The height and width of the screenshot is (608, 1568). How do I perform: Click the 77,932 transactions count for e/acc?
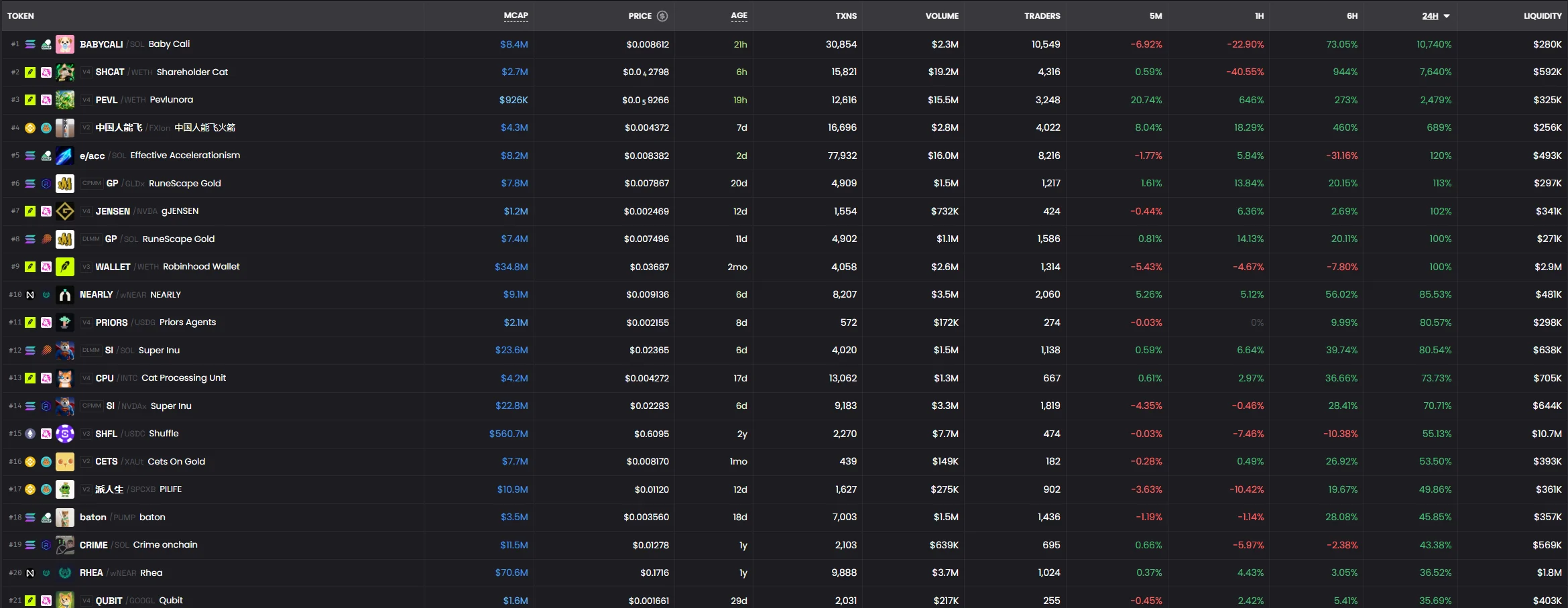(x=842, y=156)
